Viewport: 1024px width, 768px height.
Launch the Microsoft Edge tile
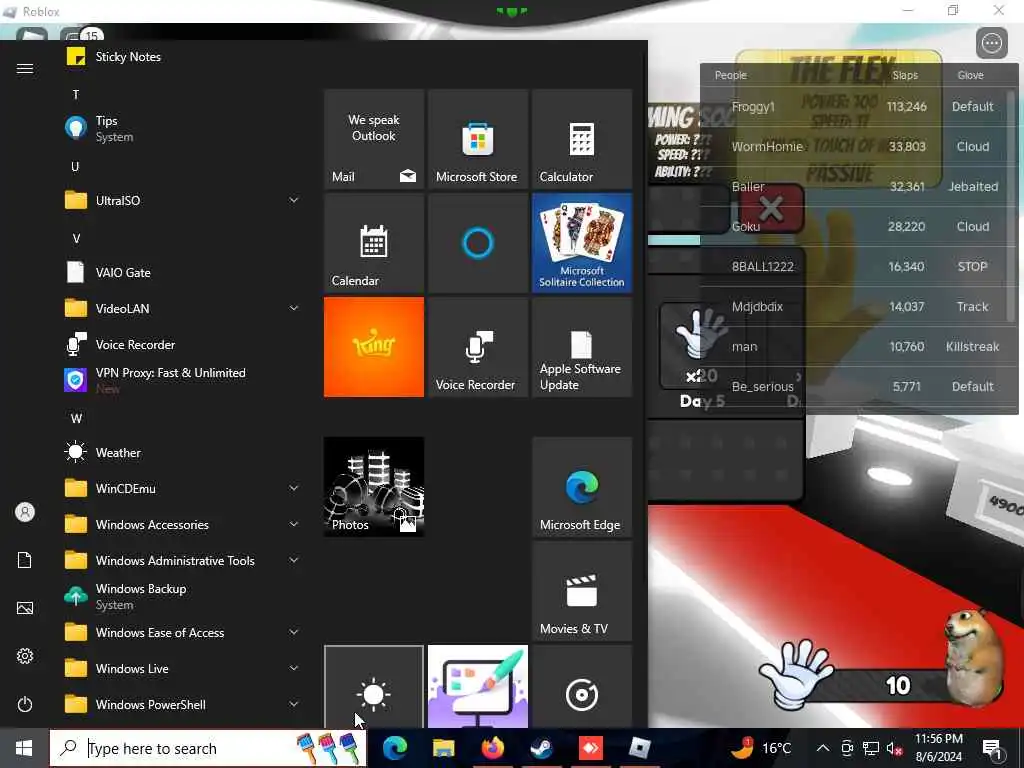point(582,487)
